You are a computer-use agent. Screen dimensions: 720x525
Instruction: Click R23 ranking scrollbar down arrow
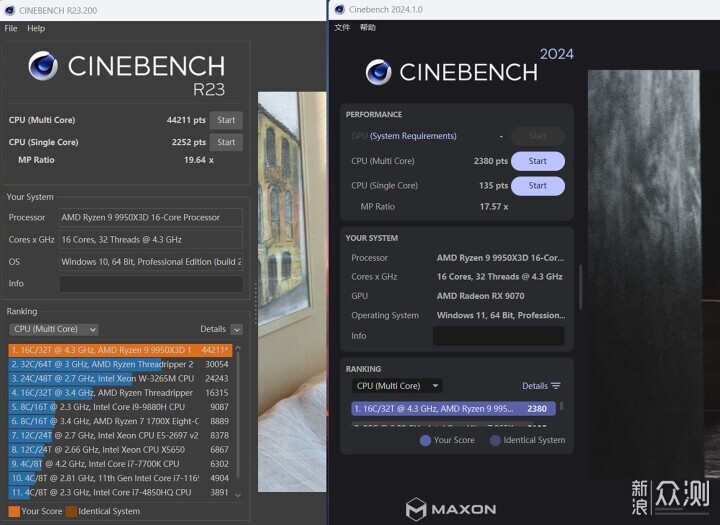coord(238,495)
